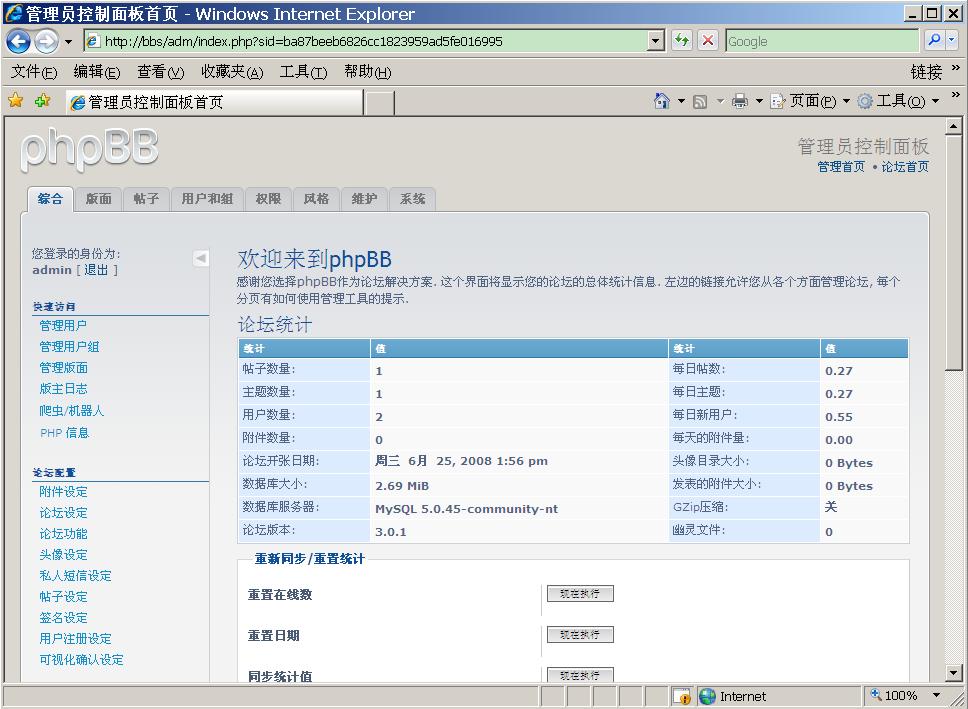This screenshot has width=968, height=709.
Task: Open the 管理用户 sidebar link
Action: coord(63,325)
